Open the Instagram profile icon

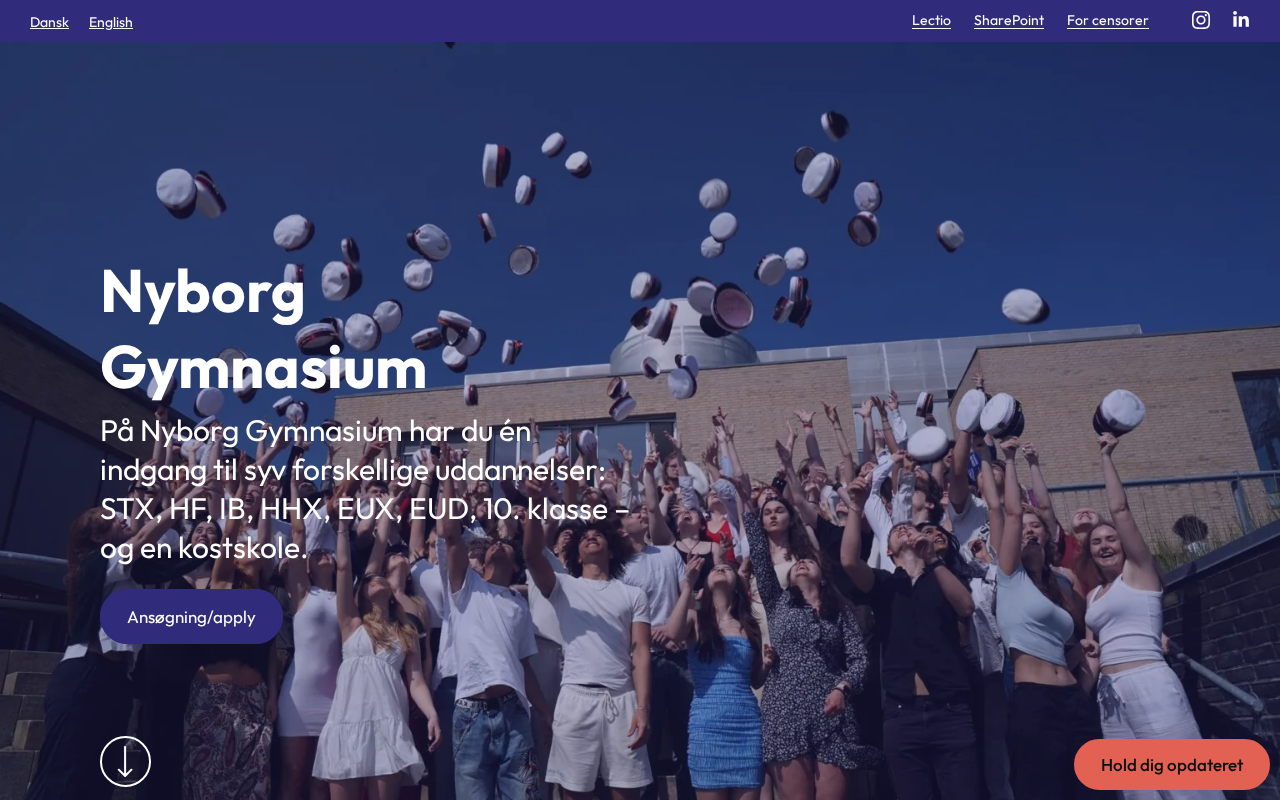(x=1201, y=20)
